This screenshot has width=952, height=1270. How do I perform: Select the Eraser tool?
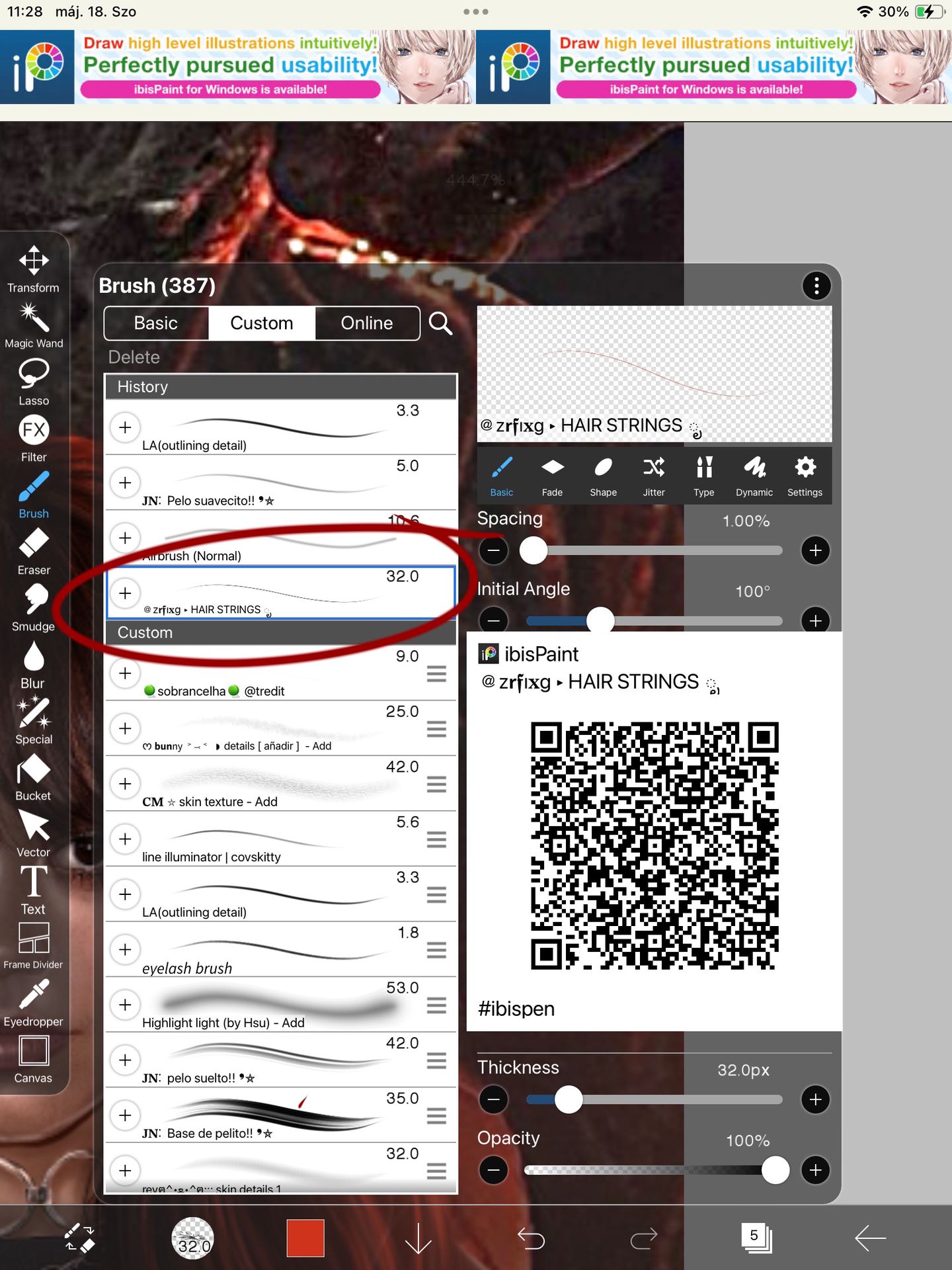coord(34,552)
